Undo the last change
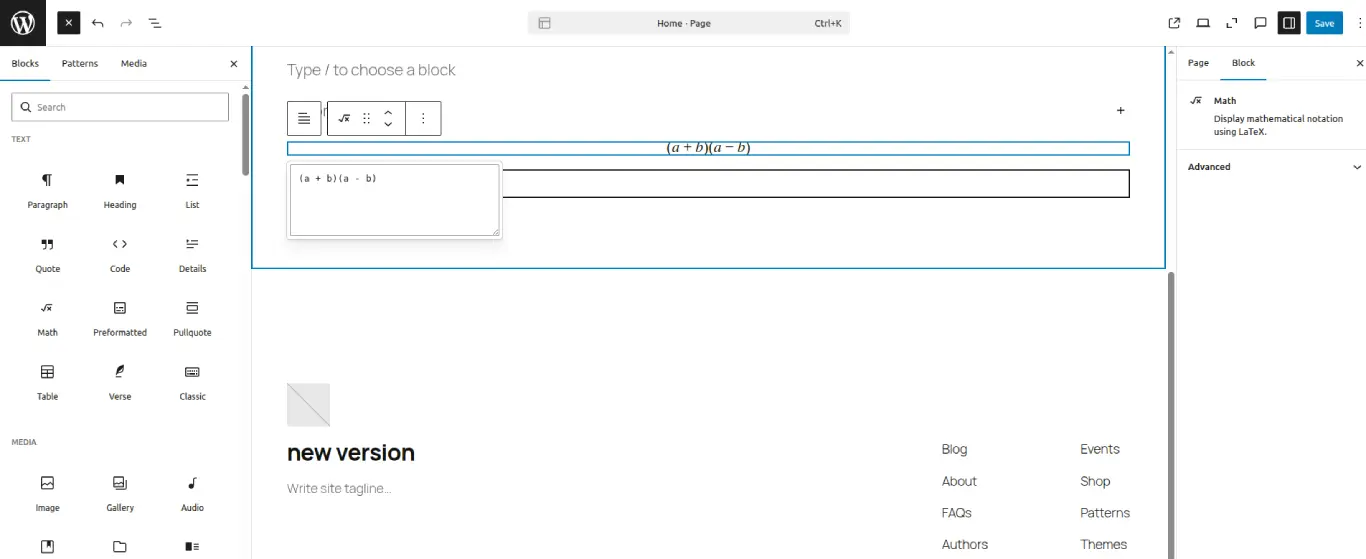 (x=97, y=23)
